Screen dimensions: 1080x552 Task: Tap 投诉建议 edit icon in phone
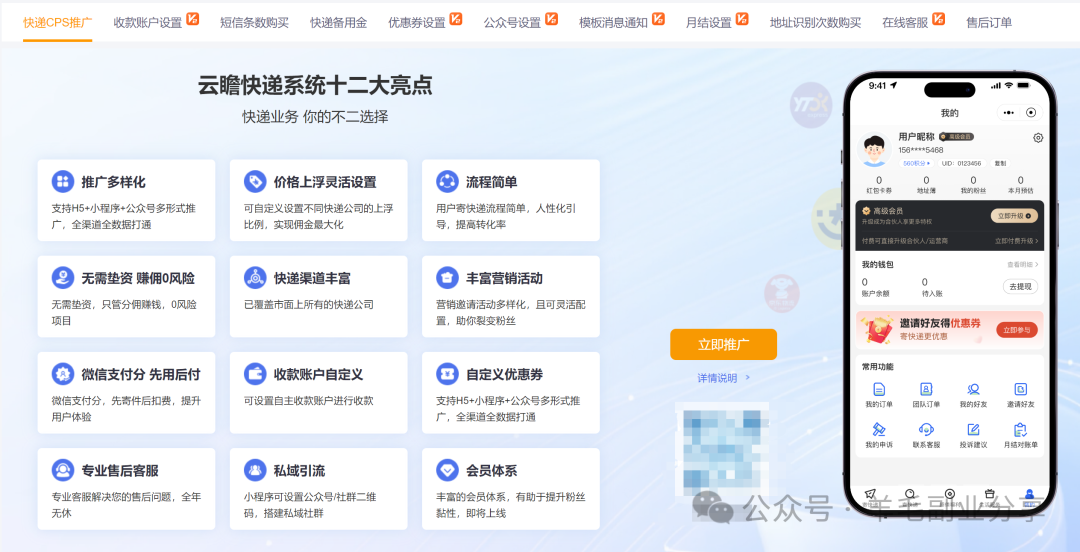coord(973,429)
